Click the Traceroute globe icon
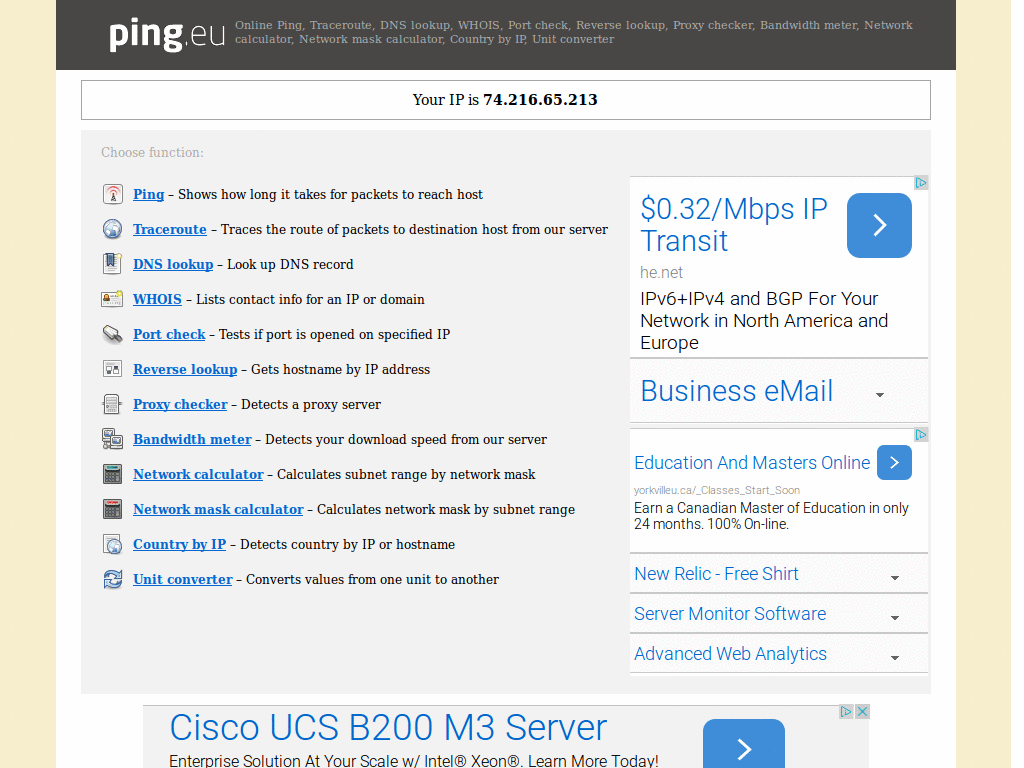The width and height of the screenshot is (1024, 768). click(x=112, y=229)
